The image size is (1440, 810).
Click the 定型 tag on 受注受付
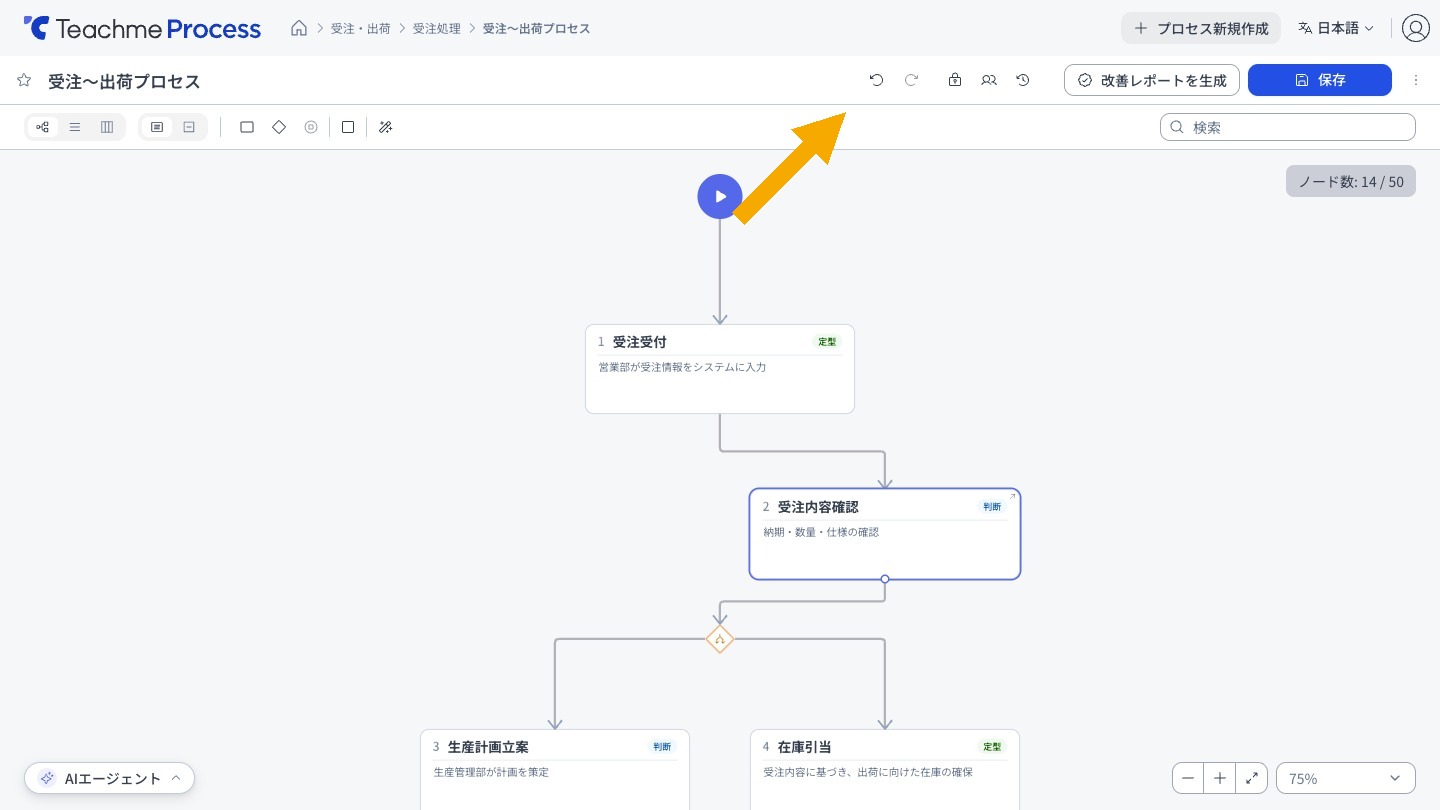tap(827, 342)
